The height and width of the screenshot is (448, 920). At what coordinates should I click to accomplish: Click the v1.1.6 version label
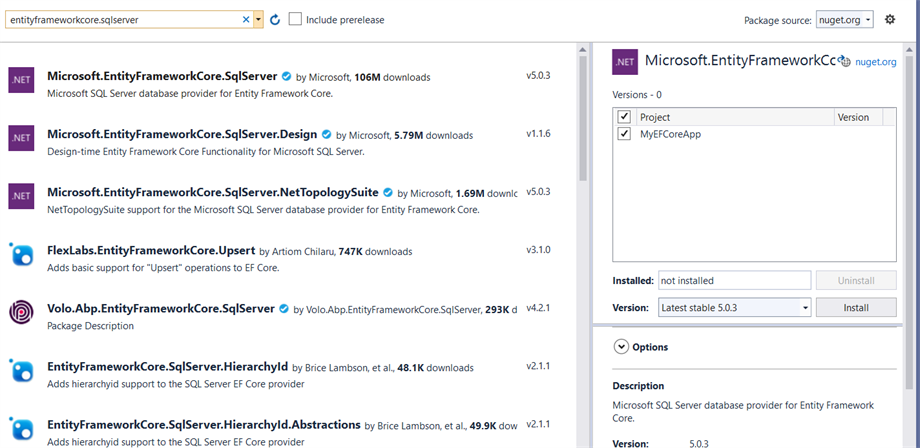[538, 134]
